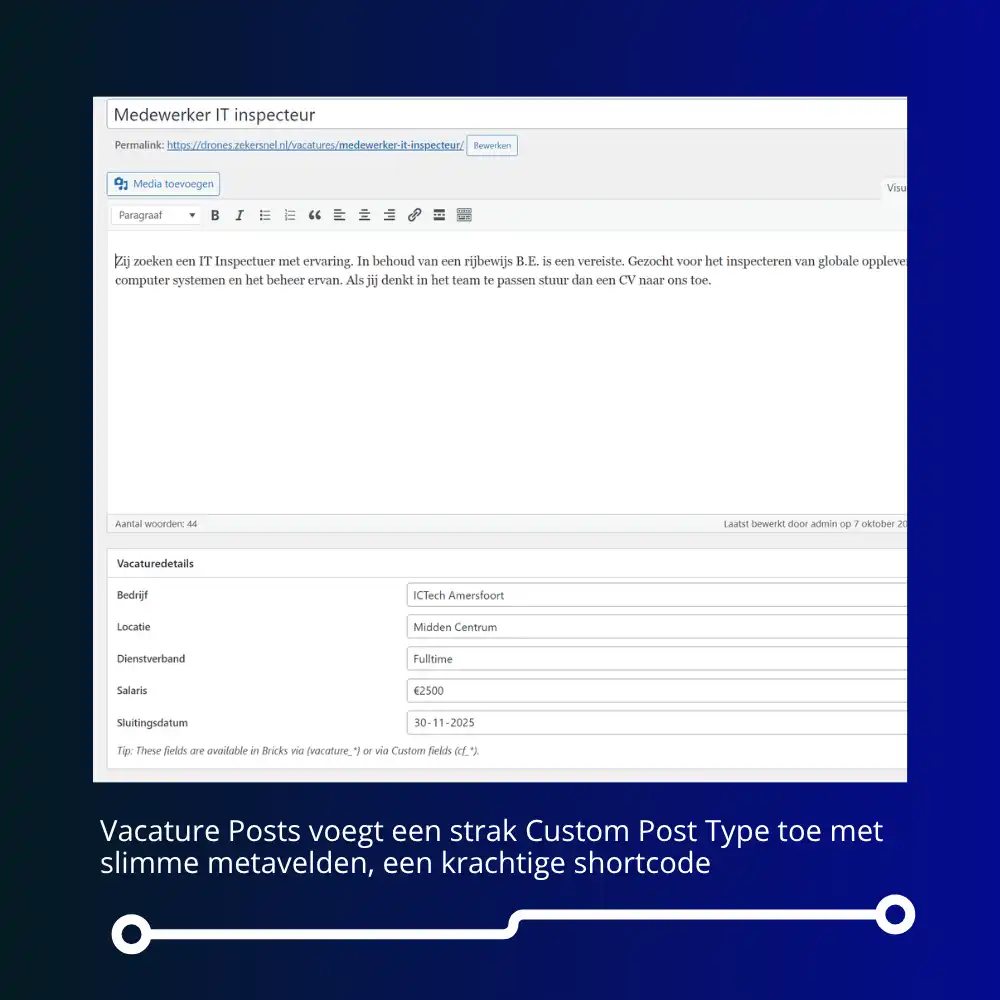This screenshot has width=1000, height=1000.
Task: Switch to the Visueel editor tab
Action: pos(895,187)
